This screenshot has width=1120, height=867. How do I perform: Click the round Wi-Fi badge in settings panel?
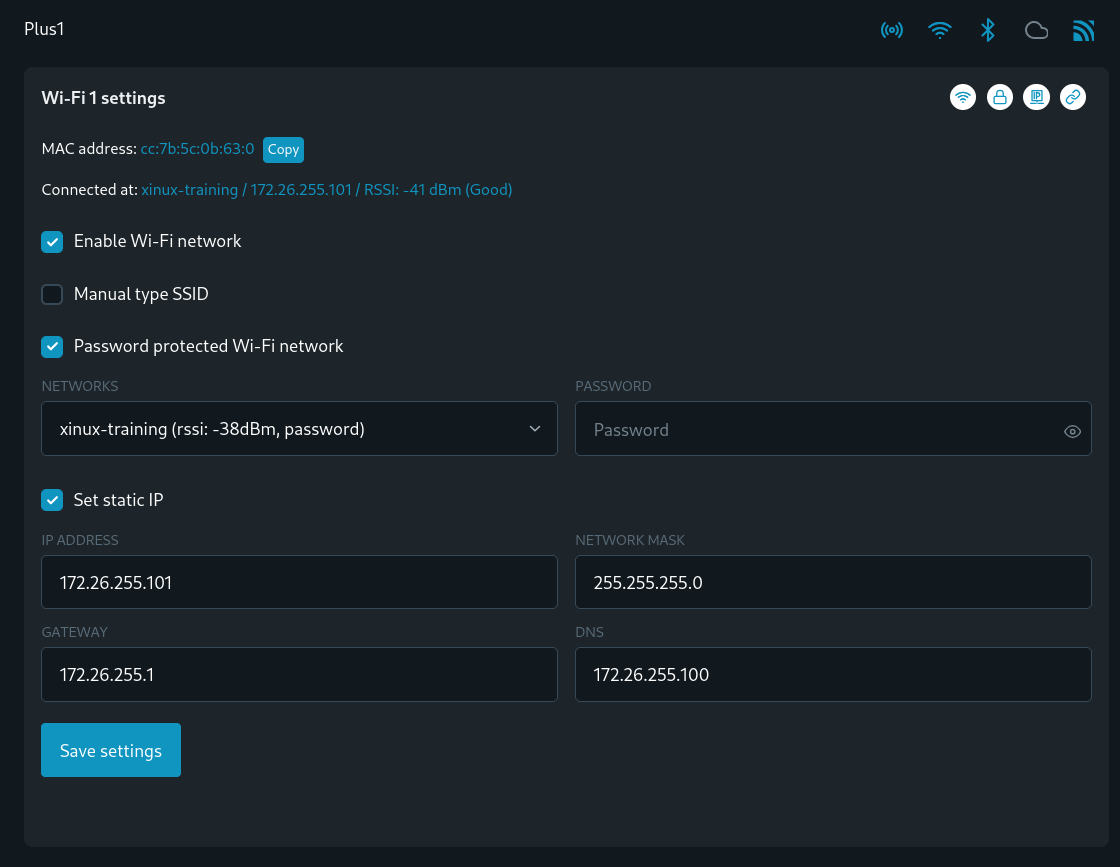pos(963,97)
